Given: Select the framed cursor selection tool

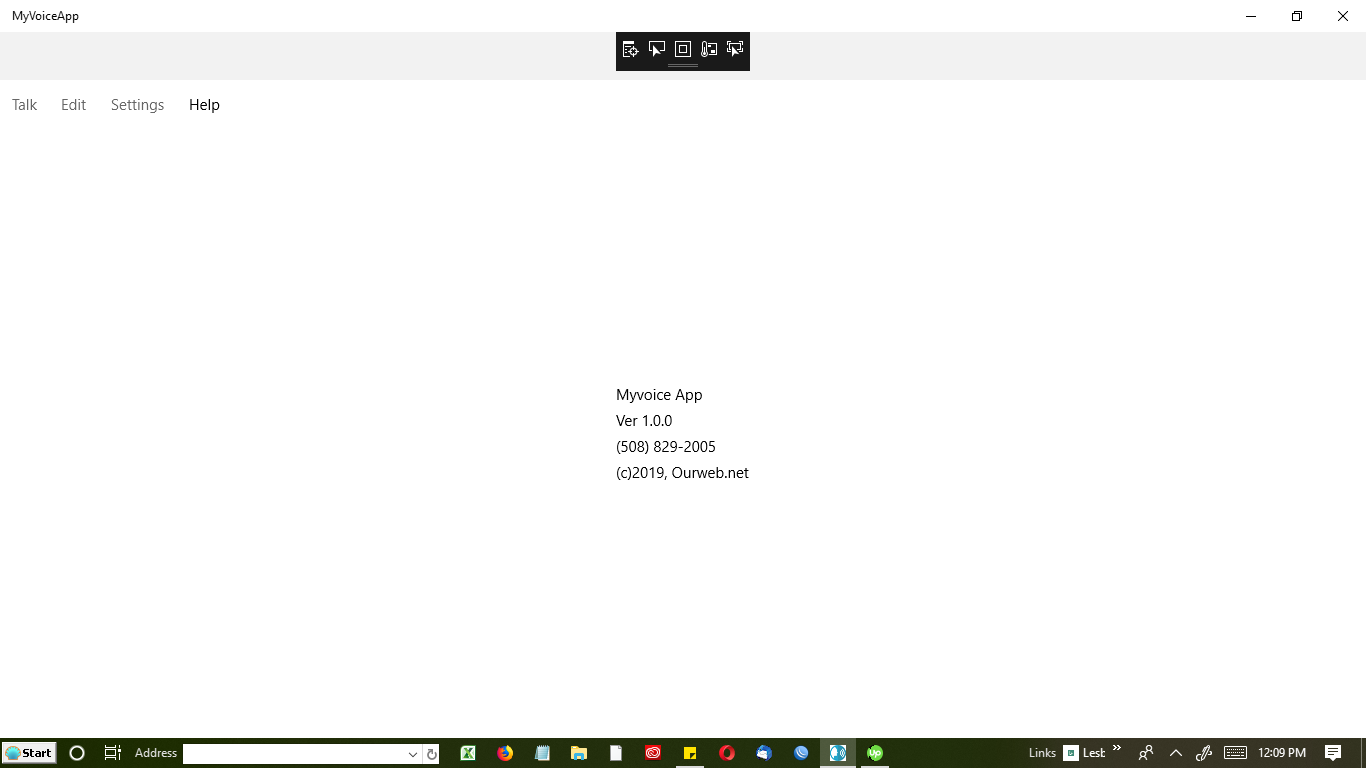Looking at the screenshot, I should click(735, 48).
